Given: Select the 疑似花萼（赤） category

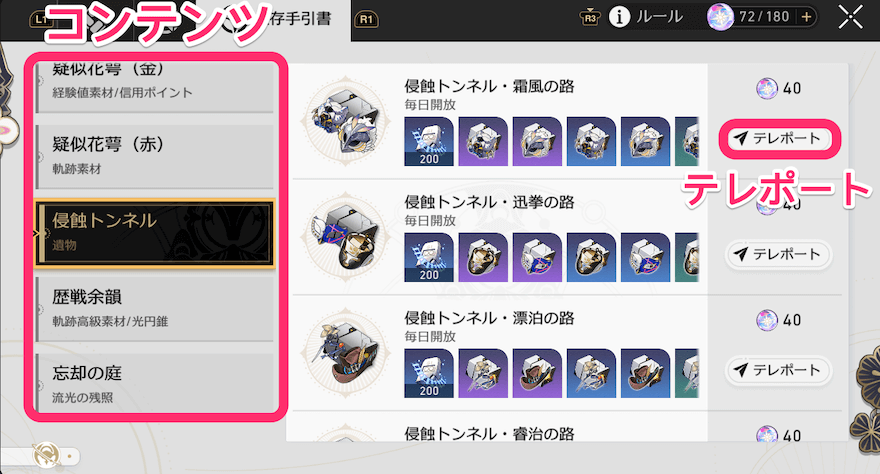Looking at the screenshot, I should tap(155, 156).
